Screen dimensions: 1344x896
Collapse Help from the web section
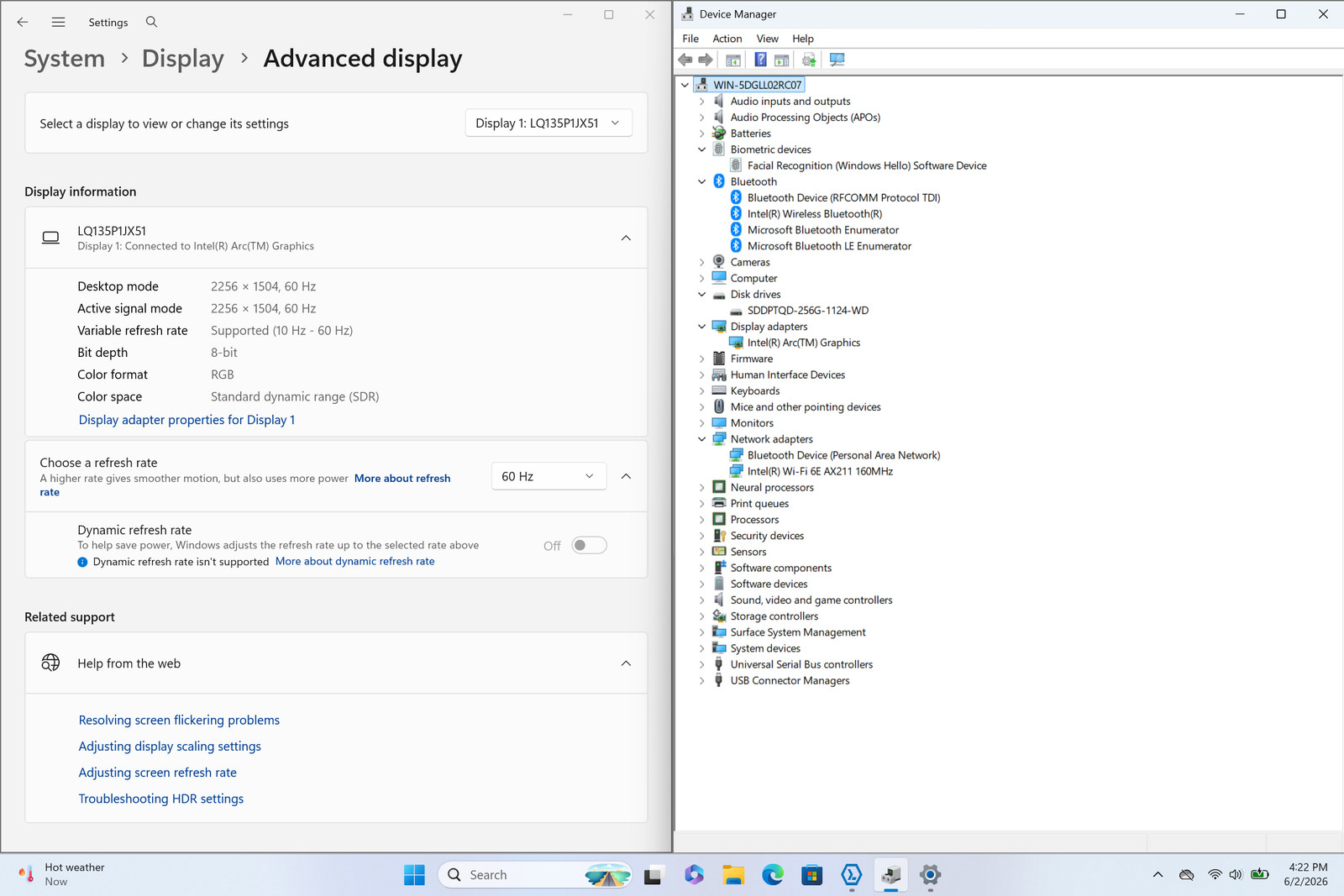(x=626, y=663)
